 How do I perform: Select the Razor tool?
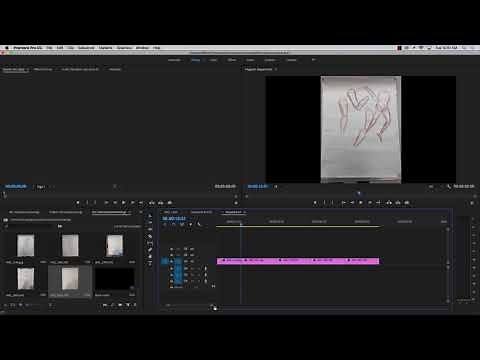[x=150, y=236]
